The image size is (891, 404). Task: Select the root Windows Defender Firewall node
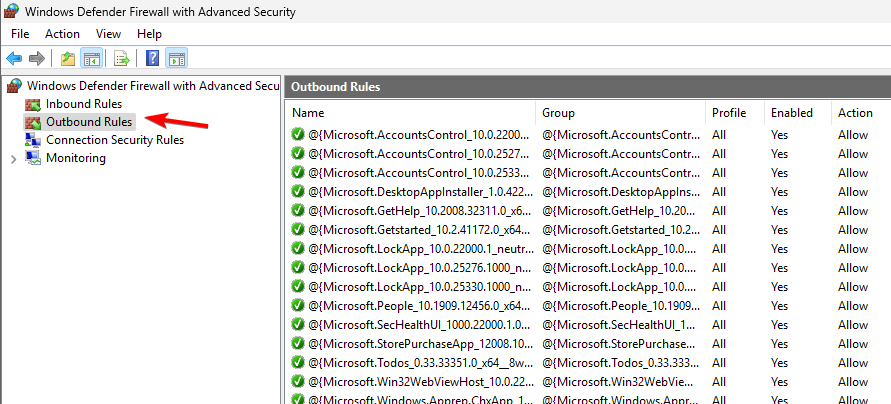[x=152, y=86]
